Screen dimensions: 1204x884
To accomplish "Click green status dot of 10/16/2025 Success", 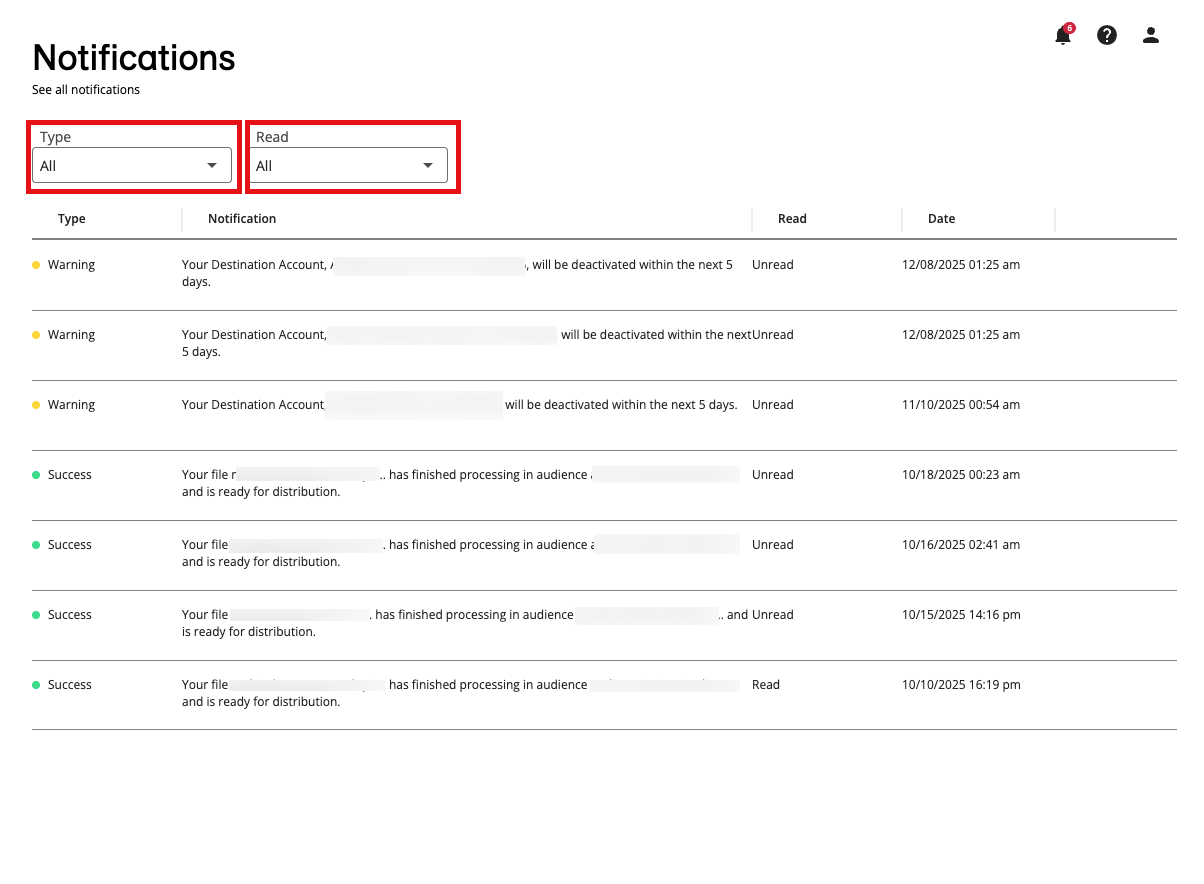I will (37, 545).
